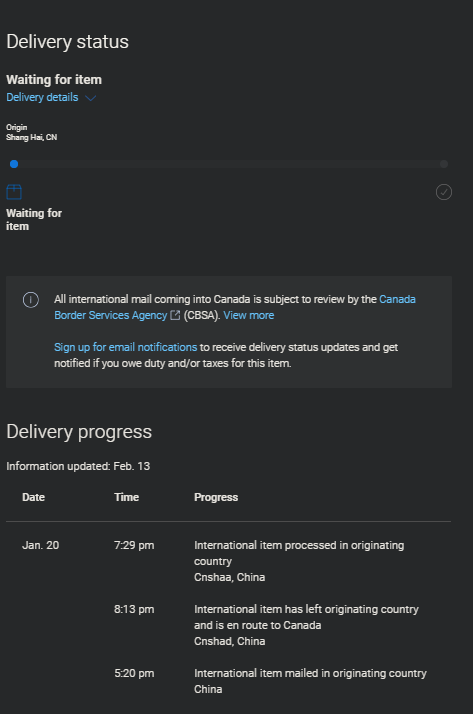
Task: Select the Jan. 20 date entry
Action: click(41, 545)
